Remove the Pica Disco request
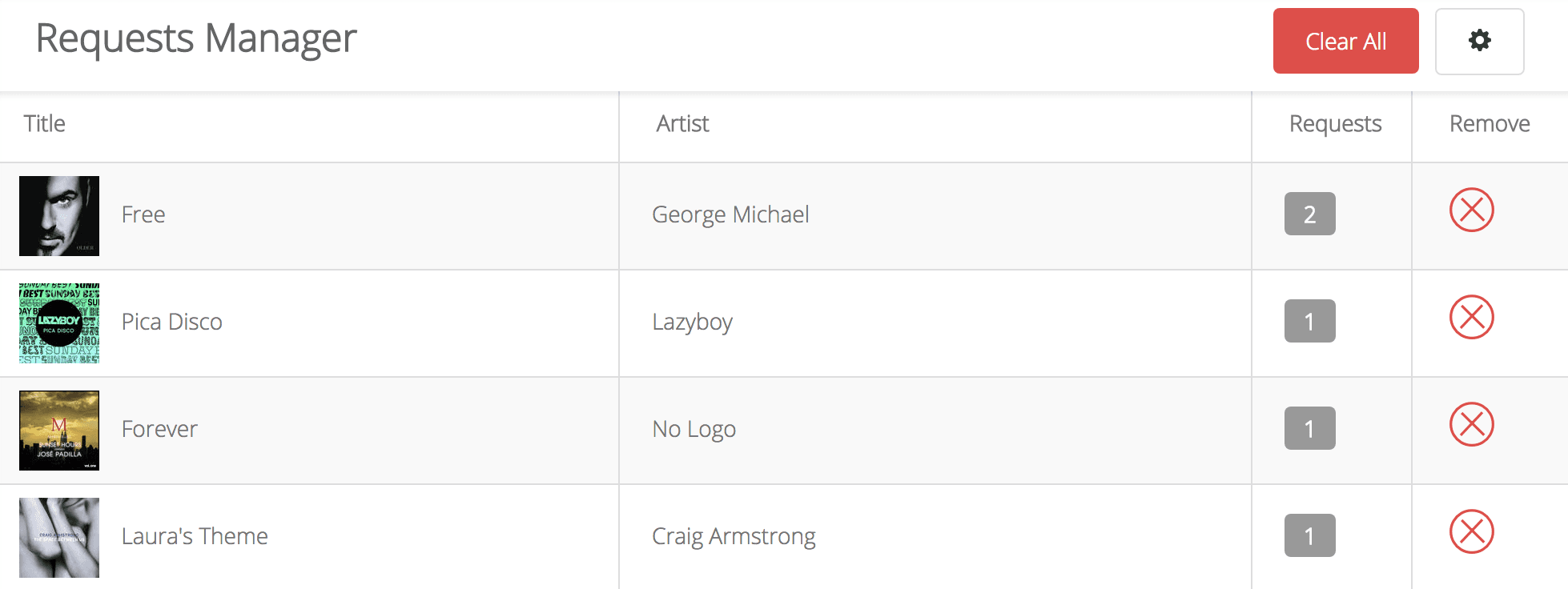1568x589 pixels. pos(1471,318)
